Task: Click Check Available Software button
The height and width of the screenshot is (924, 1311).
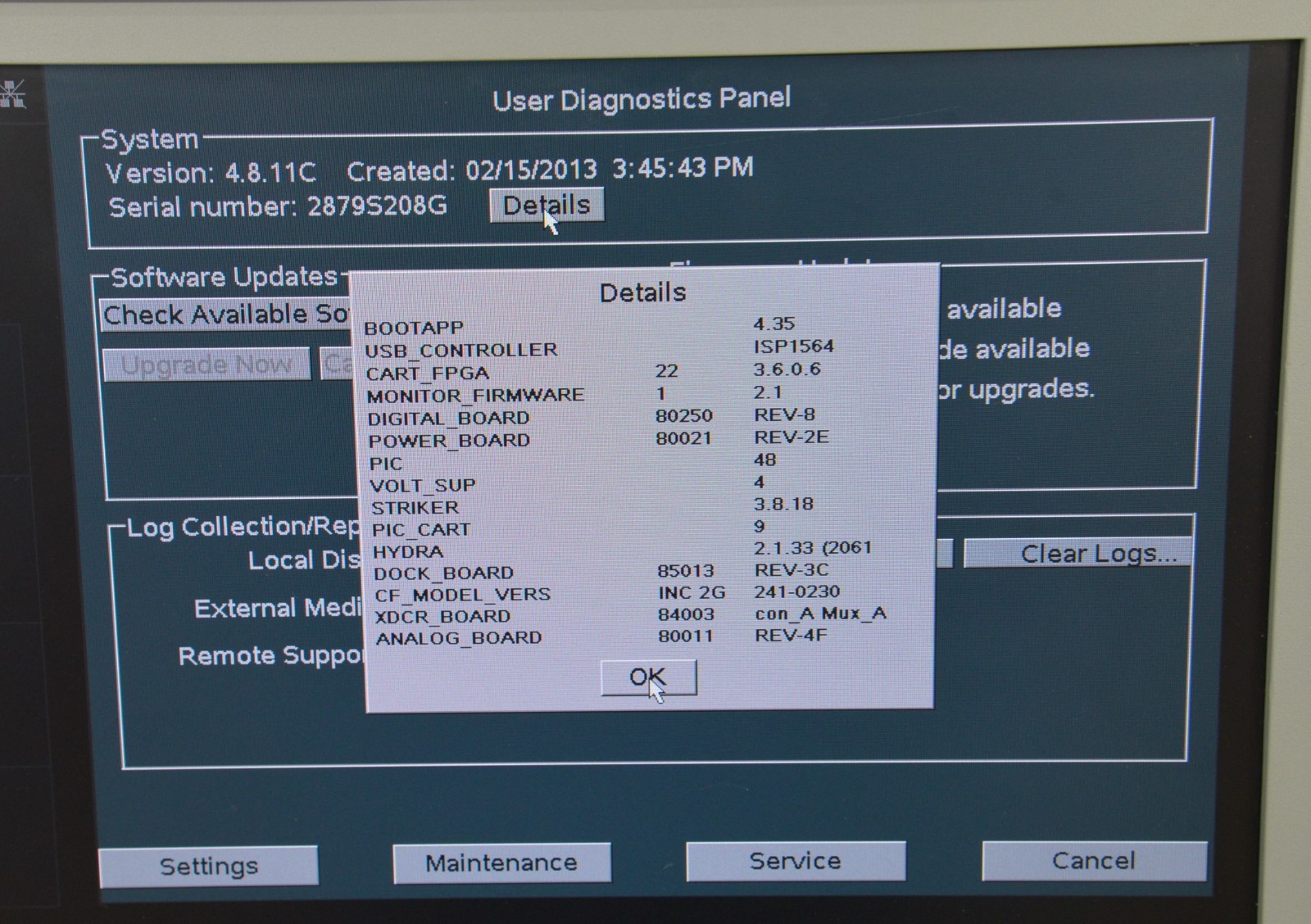Action: coord(225,315)
